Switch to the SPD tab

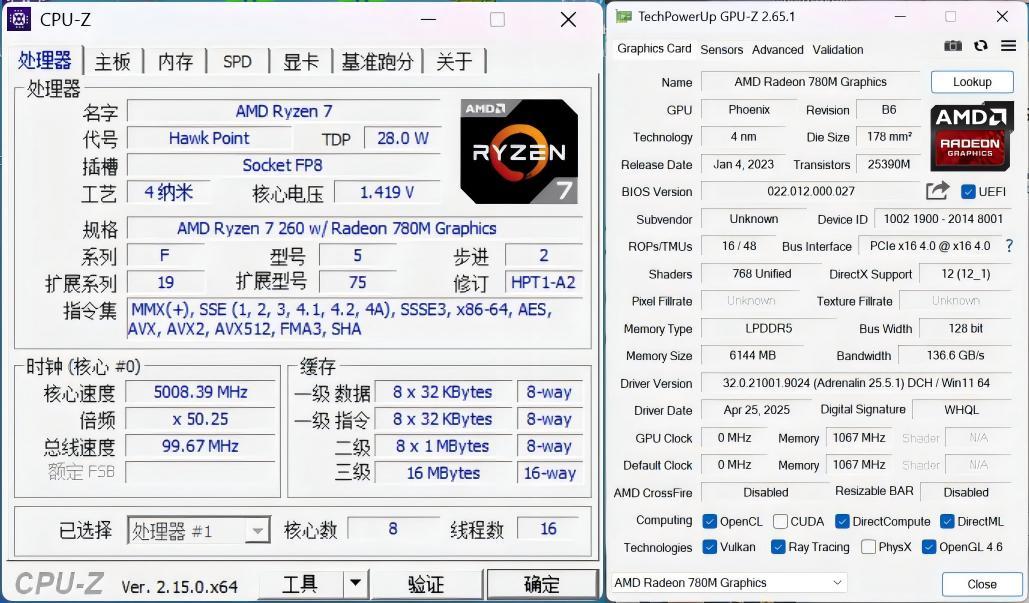(237, 62)
